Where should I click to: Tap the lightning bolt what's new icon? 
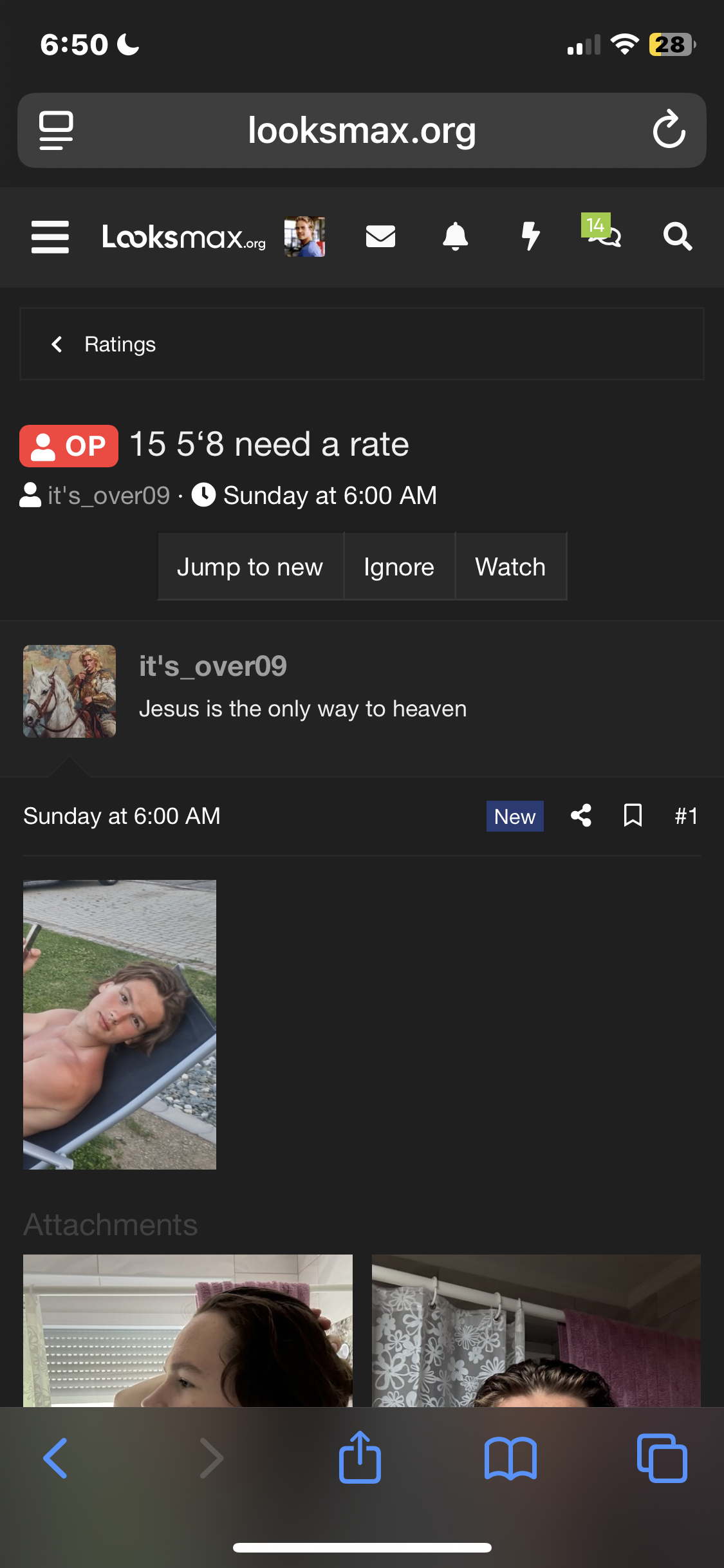click(x=530, y=236)
